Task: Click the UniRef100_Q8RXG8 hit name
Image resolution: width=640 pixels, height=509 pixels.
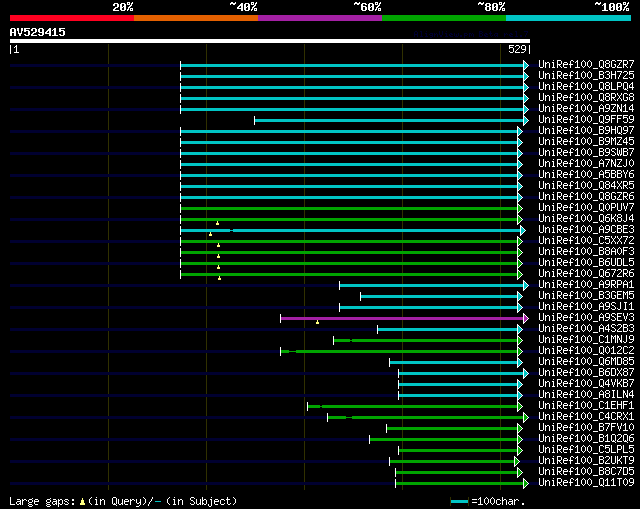Action: pos(586,98)
